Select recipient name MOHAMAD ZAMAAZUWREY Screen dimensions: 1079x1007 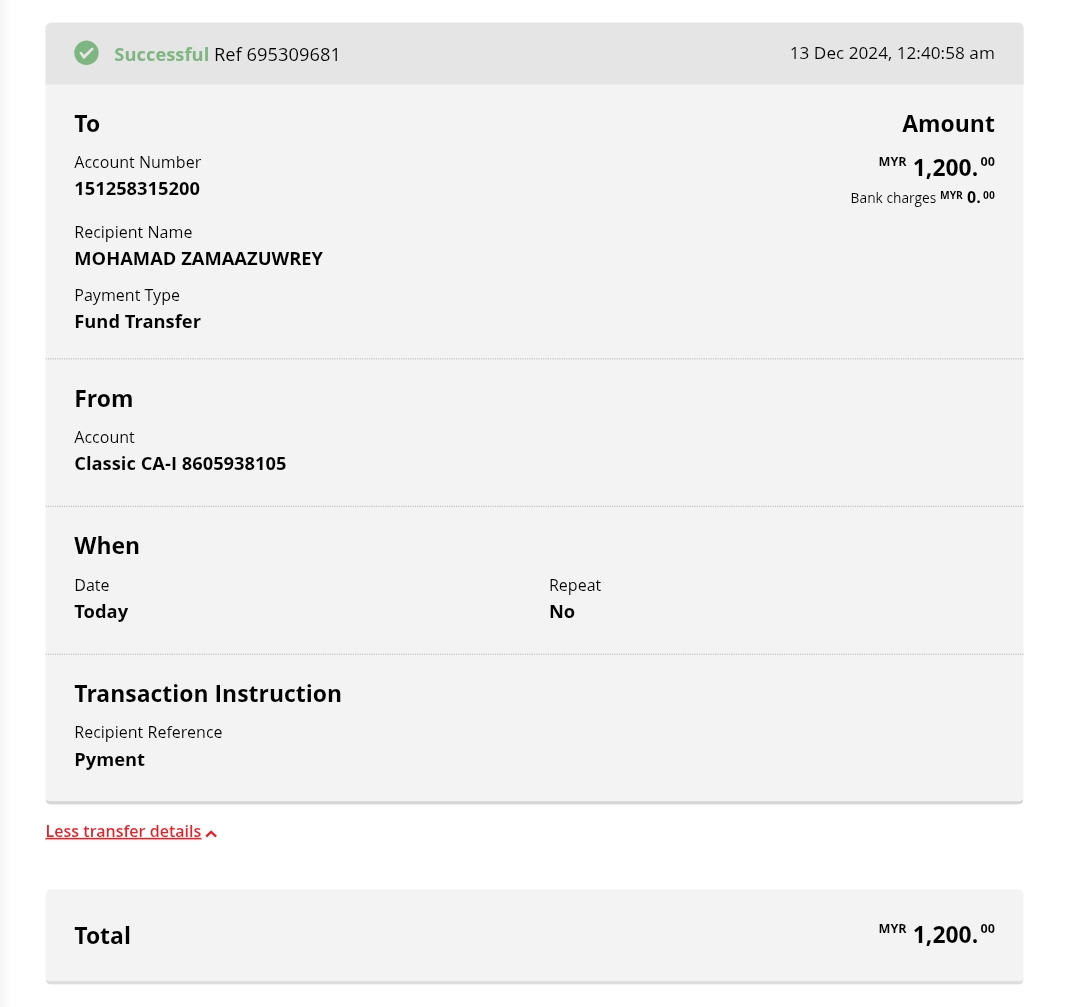198,258
